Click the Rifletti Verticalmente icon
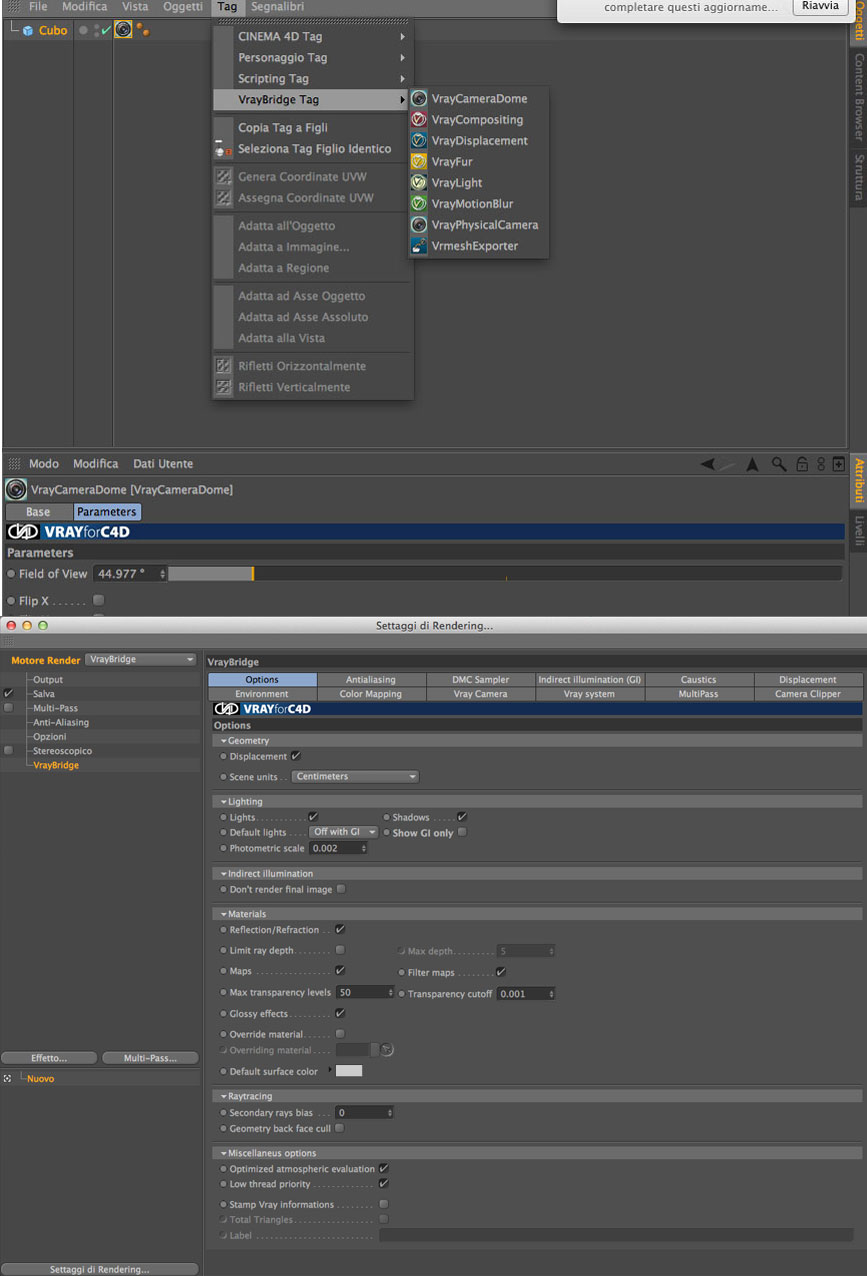 pos(223,387)
